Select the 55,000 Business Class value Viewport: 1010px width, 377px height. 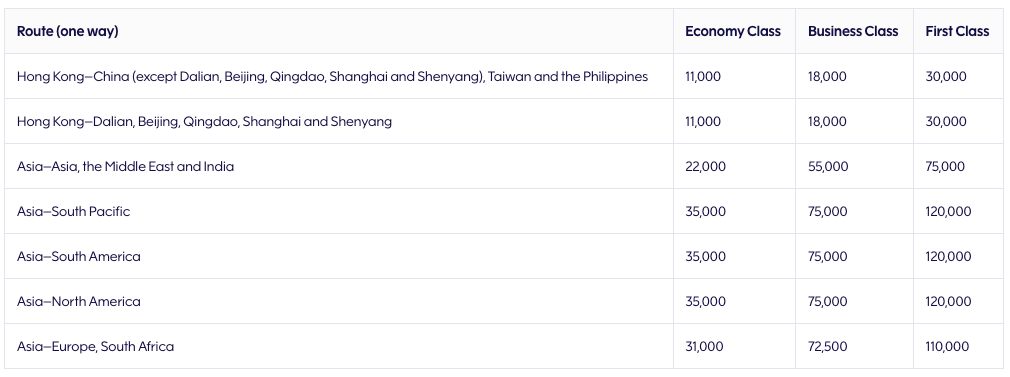coord(828,166)
